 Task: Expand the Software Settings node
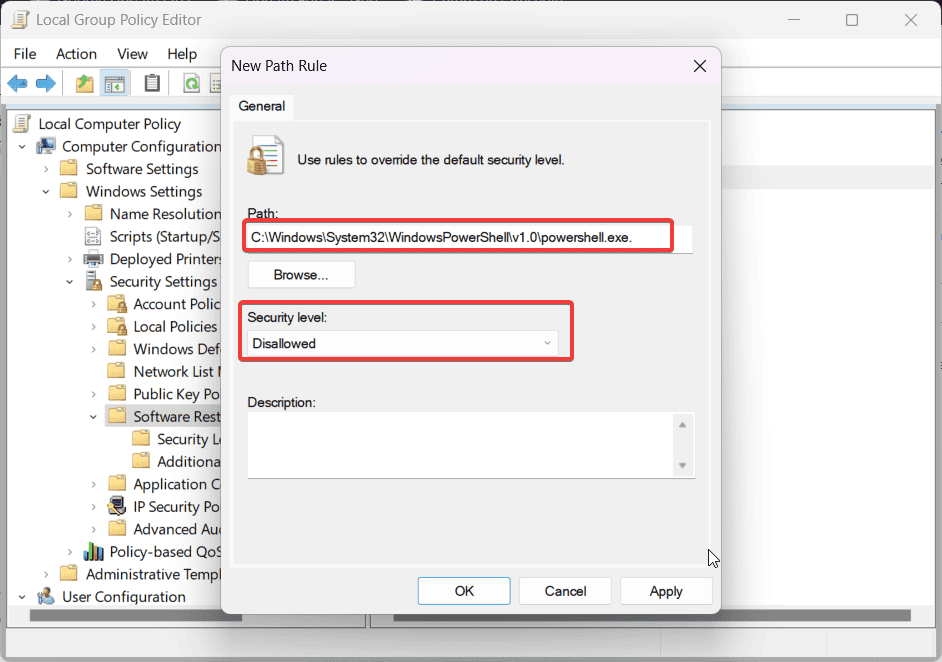46,169
